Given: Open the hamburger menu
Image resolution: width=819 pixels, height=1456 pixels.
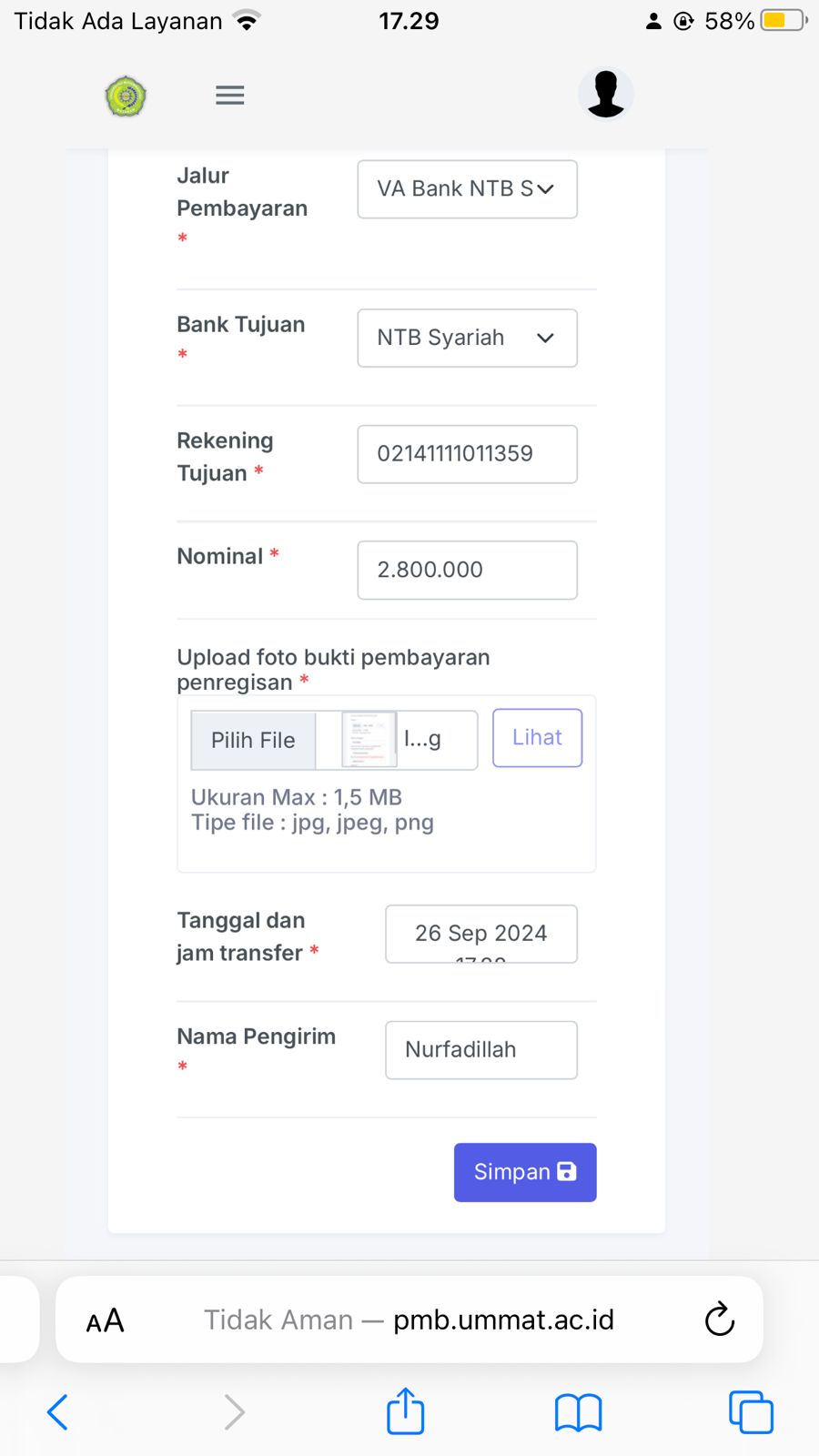Looking at the screenshot, I should point(229,95).
